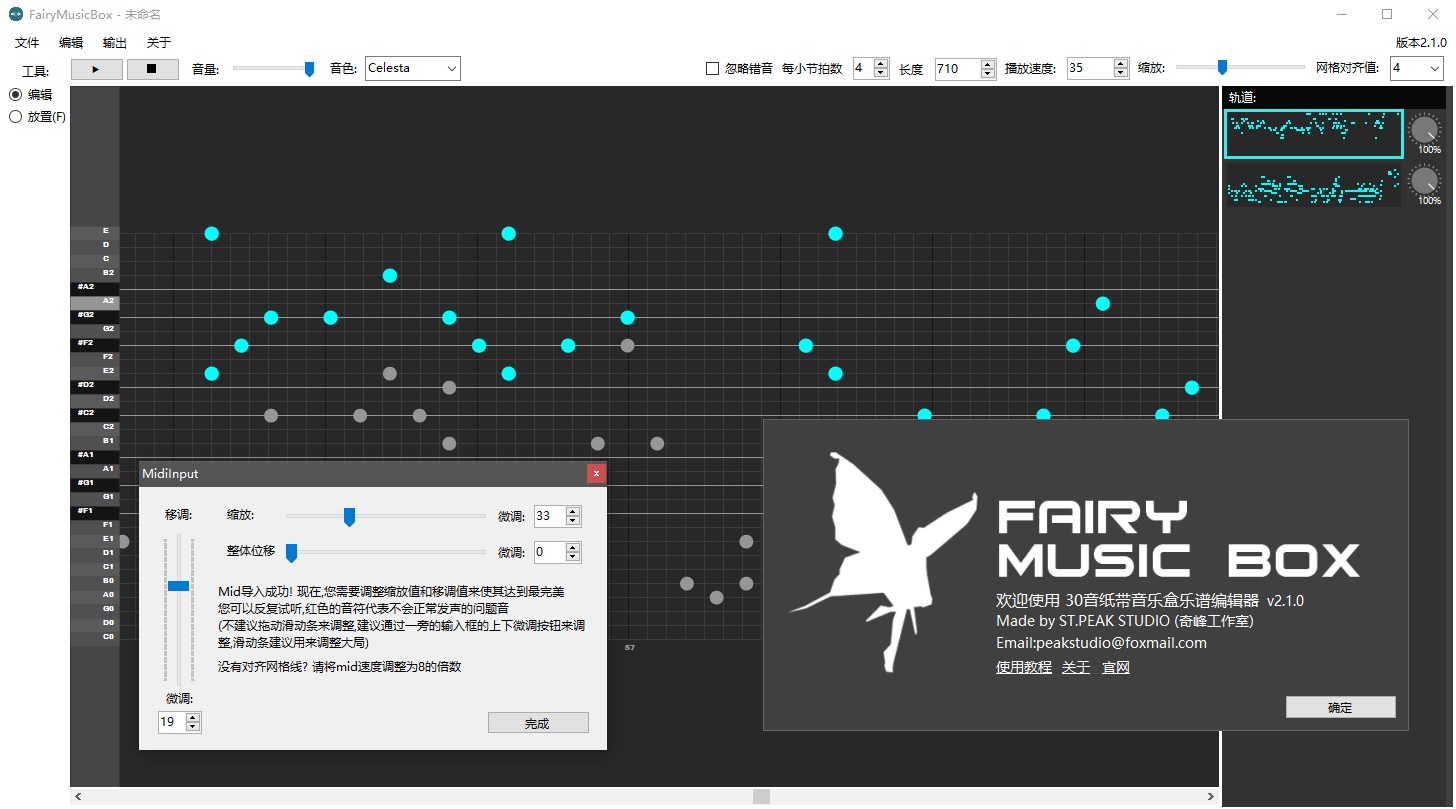Viewport: 1456px width, 809px height.
Task: Open the 官网 link
Action: (1116, 667)
